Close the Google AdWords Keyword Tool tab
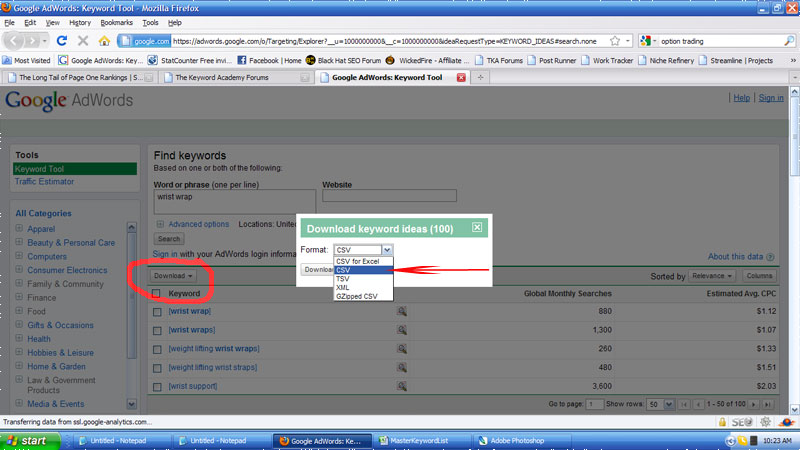 coord(461,78)
